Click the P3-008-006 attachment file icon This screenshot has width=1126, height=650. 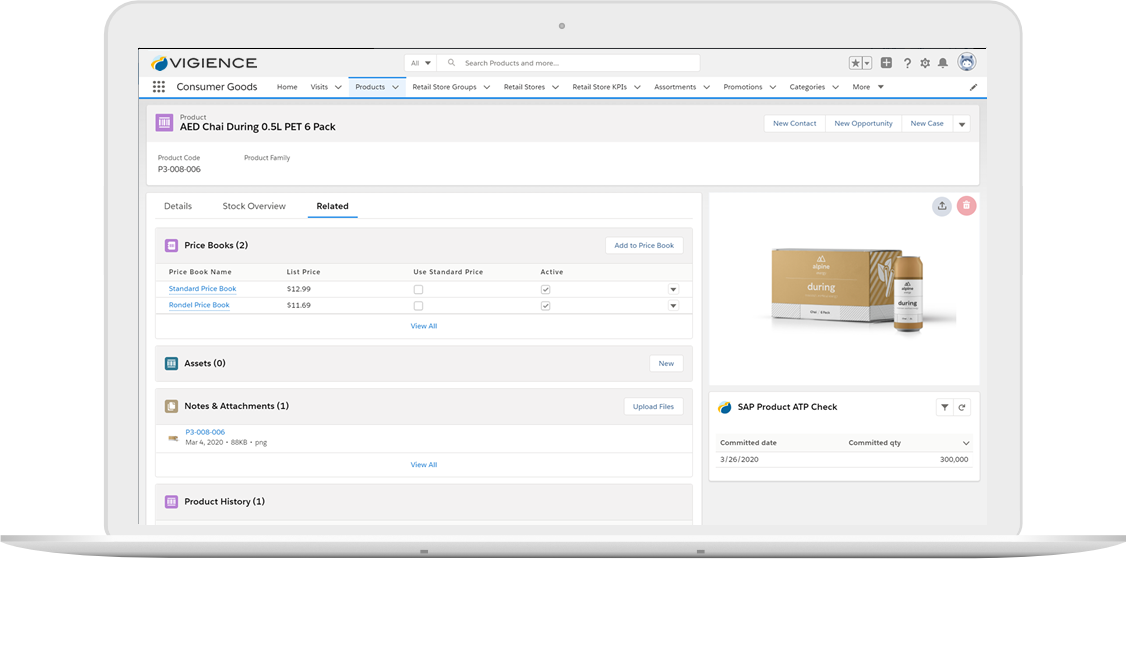(x=173, y=437)
